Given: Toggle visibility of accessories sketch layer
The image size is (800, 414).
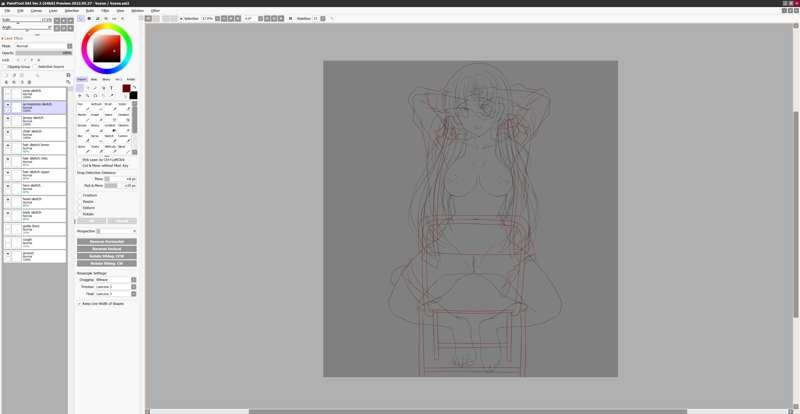Looking at the screenshot, I should (x=8, y=104).
